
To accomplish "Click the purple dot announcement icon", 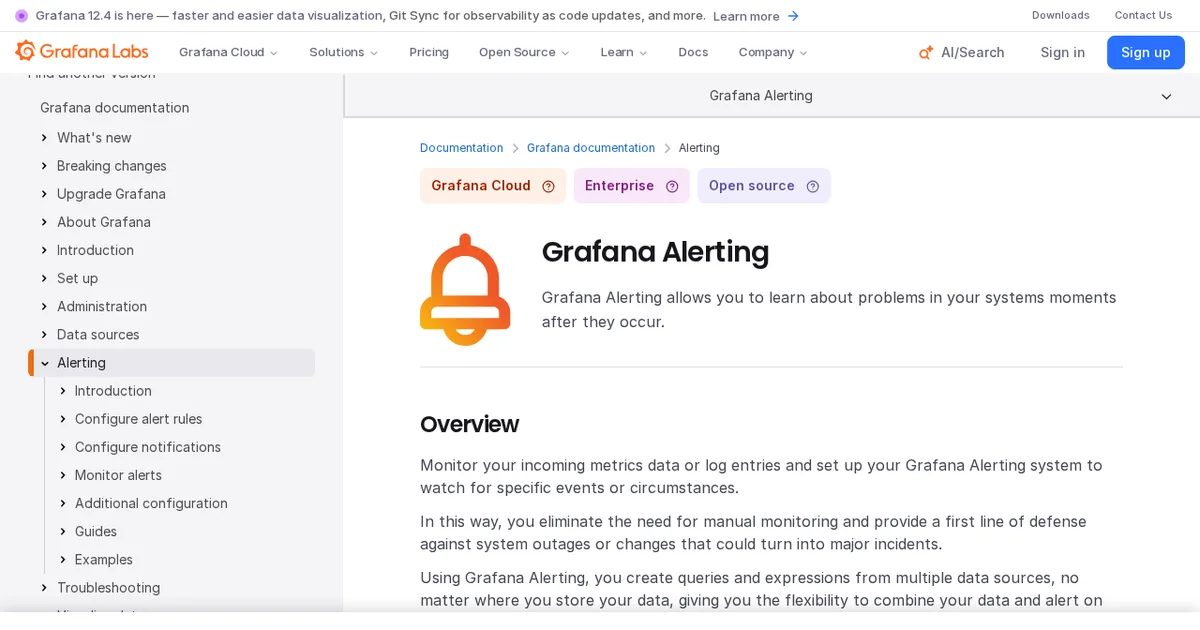I will (x=21, y=16).
